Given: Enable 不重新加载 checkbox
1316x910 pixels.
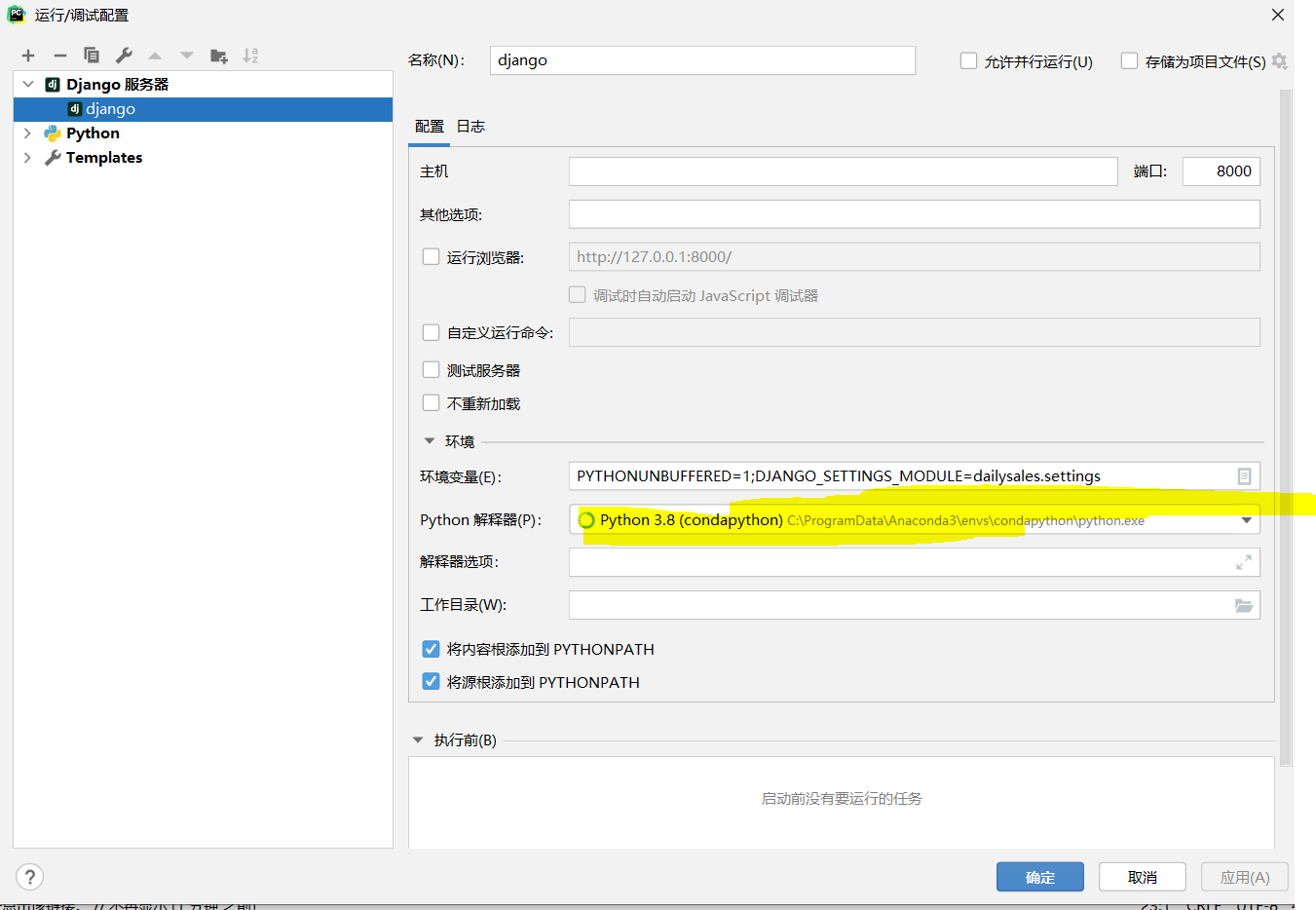Looking at the screenshot, I should [431, 403].
